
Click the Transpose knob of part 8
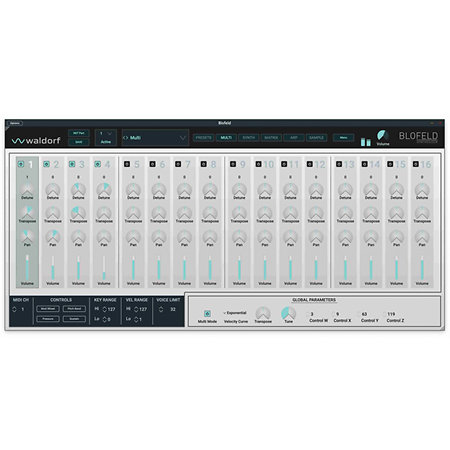pos(210,212)
